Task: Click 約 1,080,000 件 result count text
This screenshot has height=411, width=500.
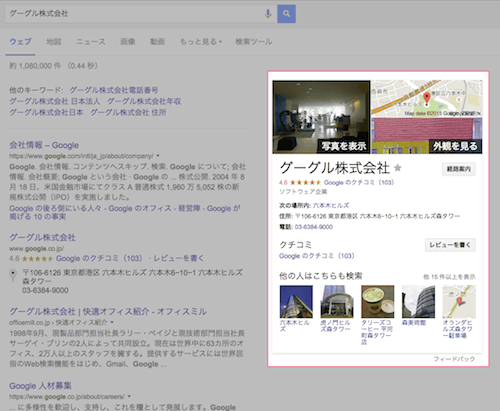Action: click(35, 66)
